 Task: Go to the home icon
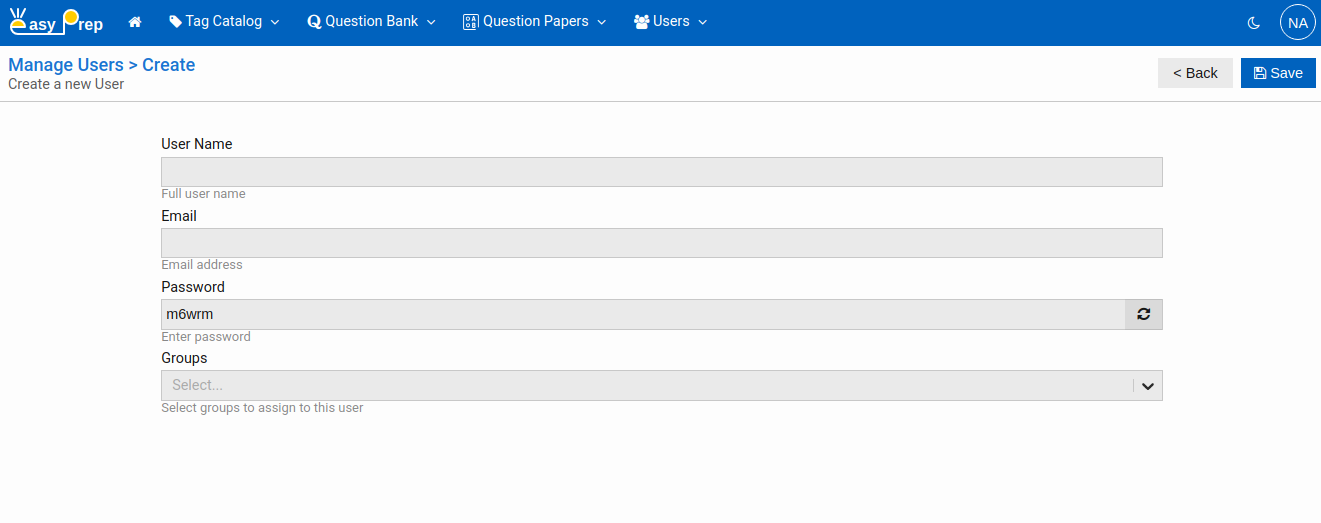(x=135, y=22)
